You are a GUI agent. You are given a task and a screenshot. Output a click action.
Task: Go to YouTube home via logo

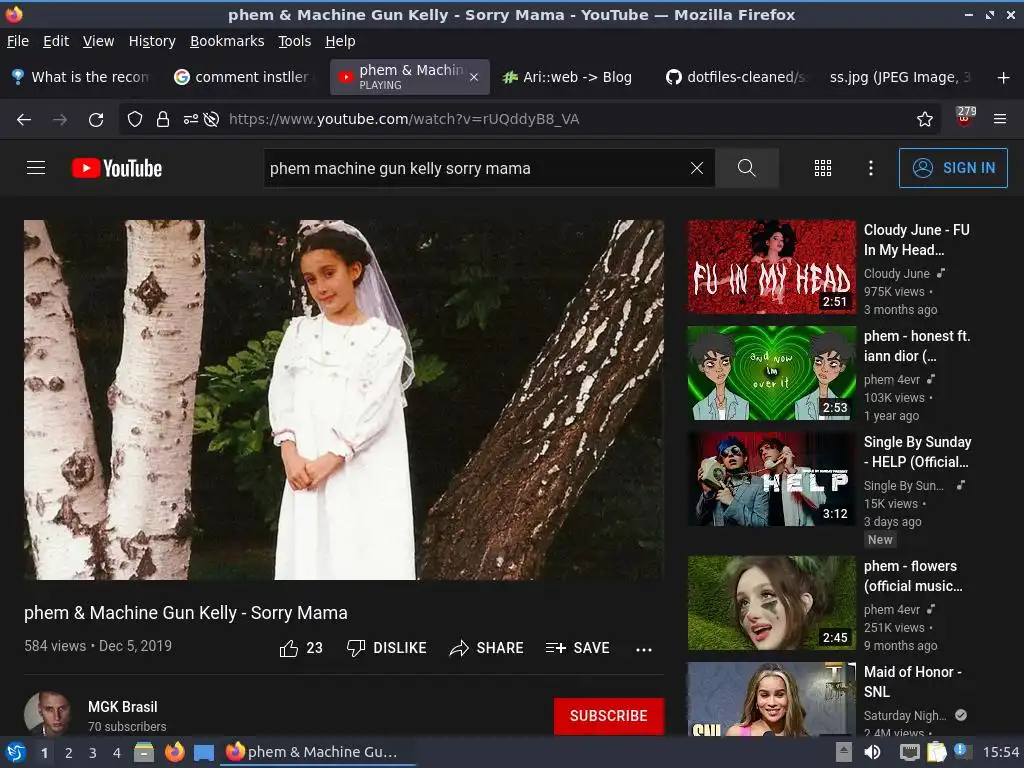pyautogui.click(x=117, y=168)
